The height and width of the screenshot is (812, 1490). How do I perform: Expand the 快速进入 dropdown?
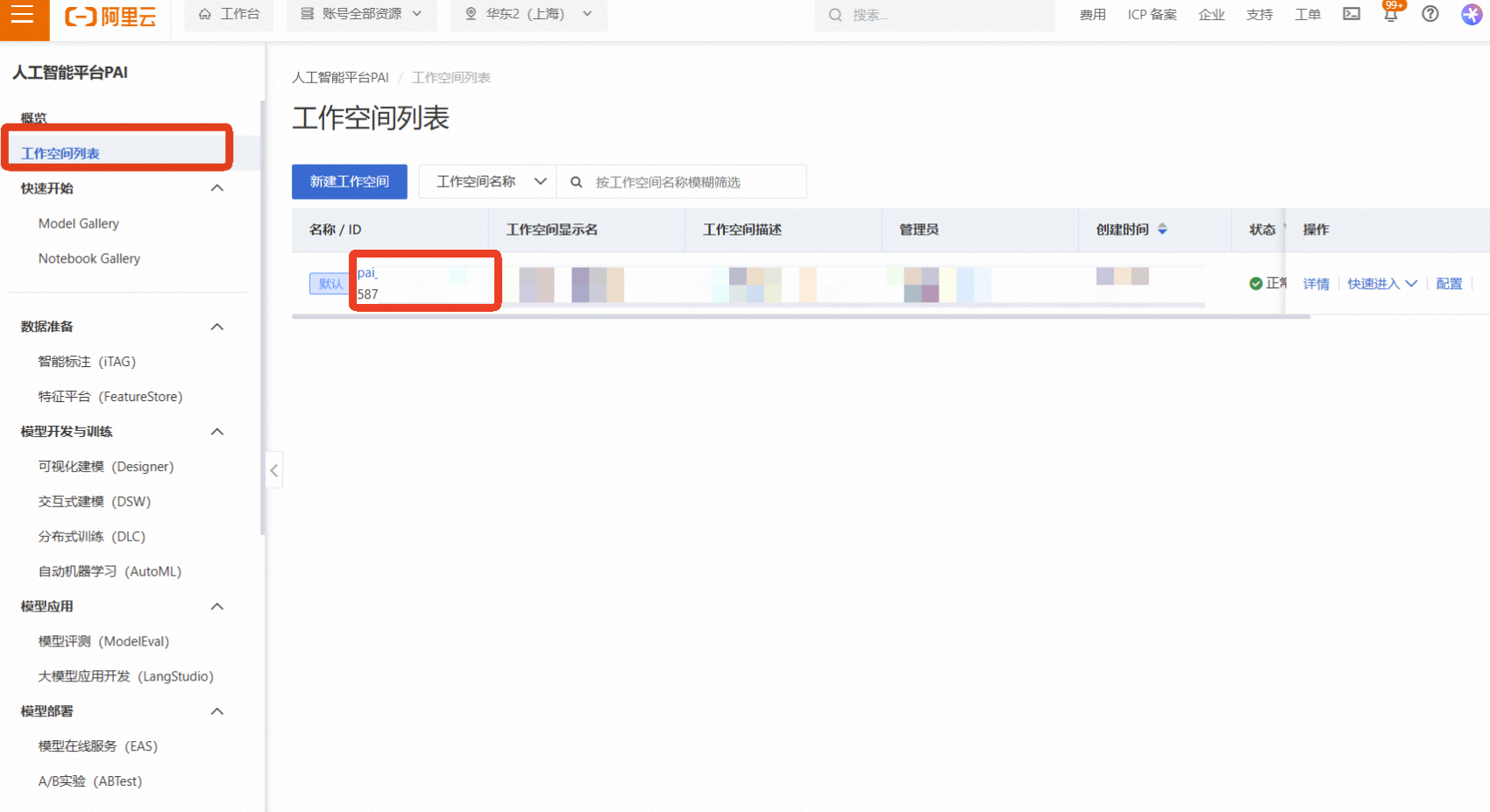pyautogui.click(x=1382, y=284)
